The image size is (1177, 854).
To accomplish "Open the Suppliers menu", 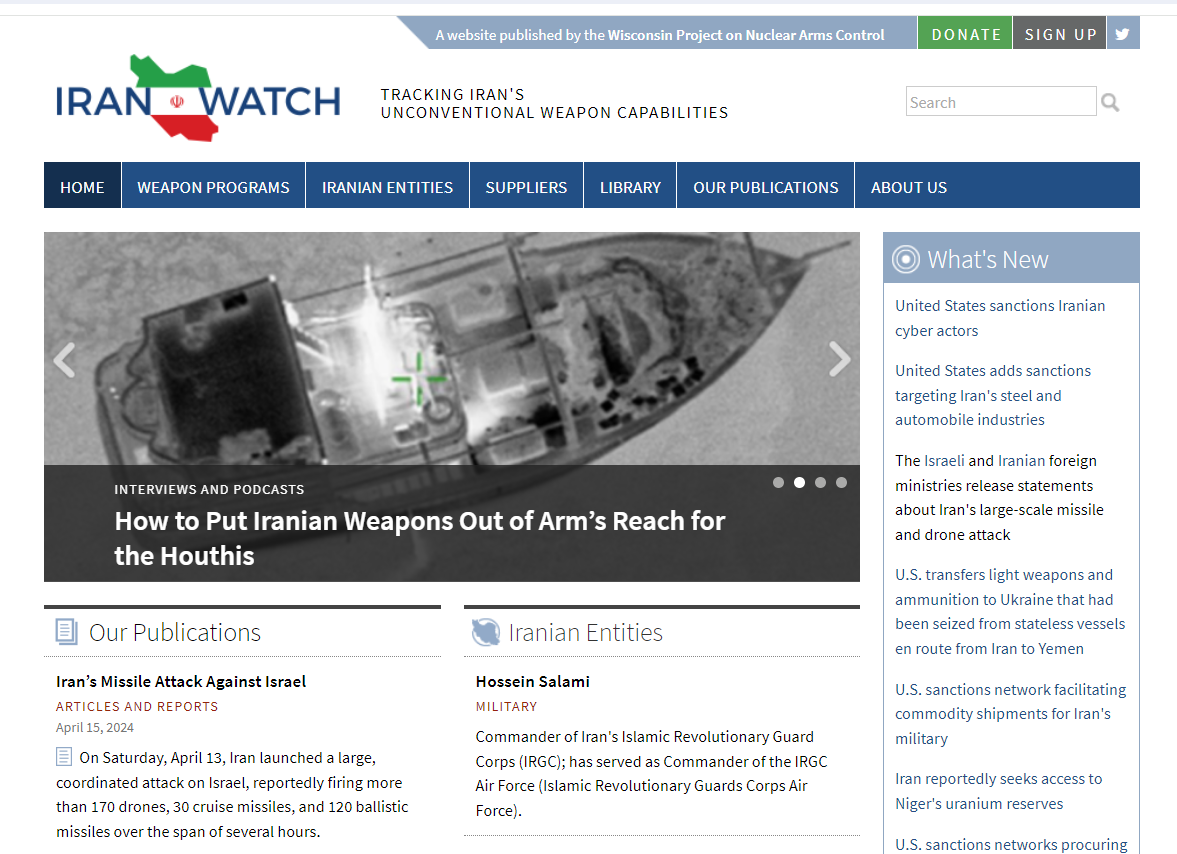I will [x=526, y=186].
